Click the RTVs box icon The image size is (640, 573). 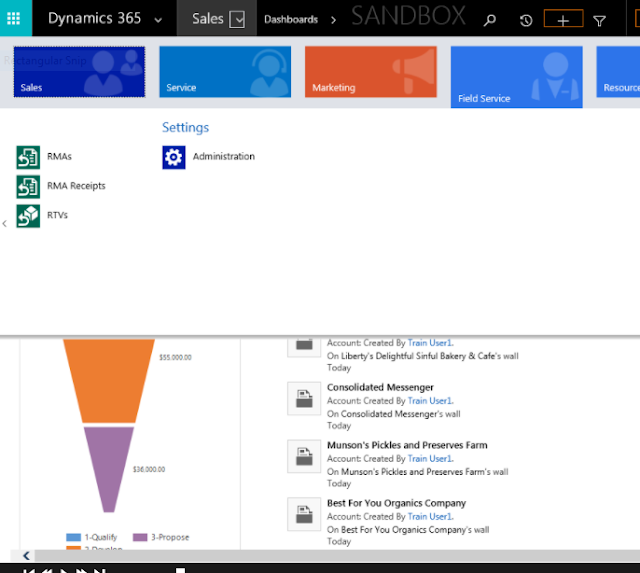click(28, 216)
